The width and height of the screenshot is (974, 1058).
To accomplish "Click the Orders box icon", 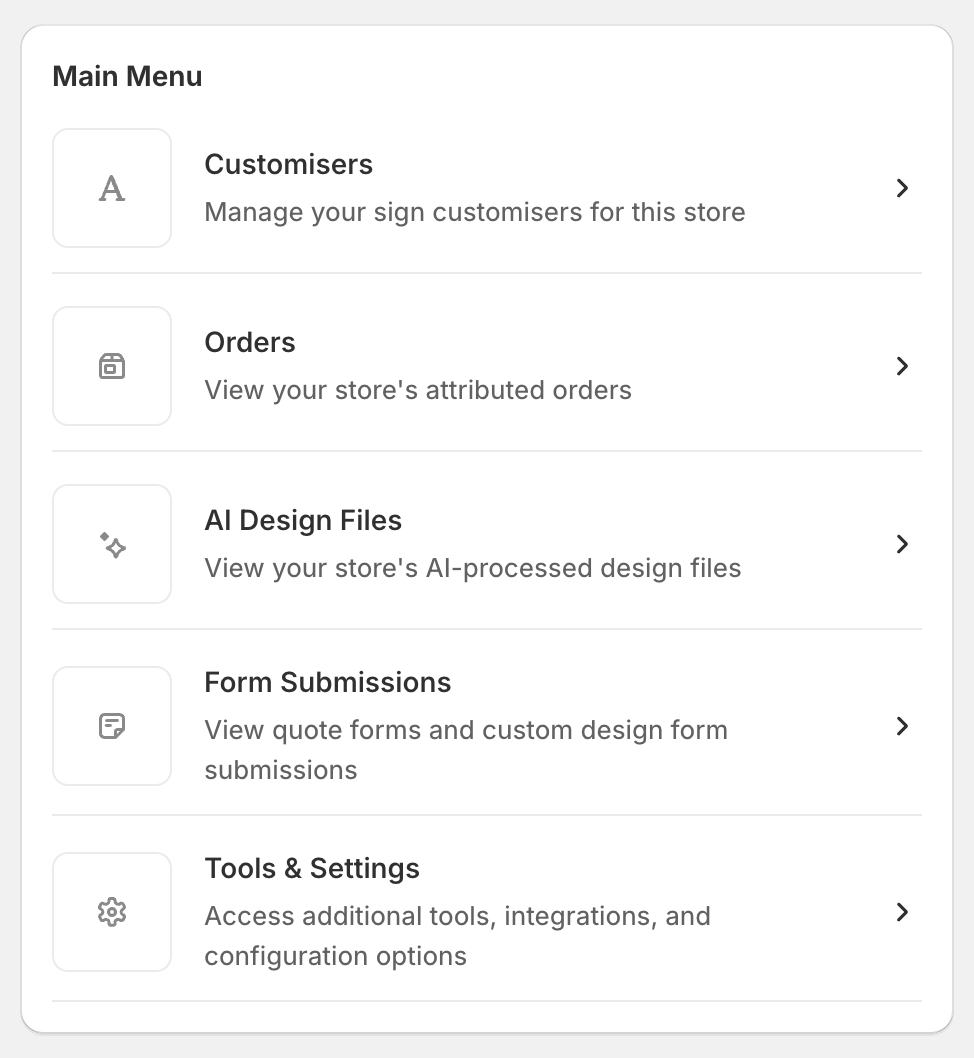I will coord(112,366).
